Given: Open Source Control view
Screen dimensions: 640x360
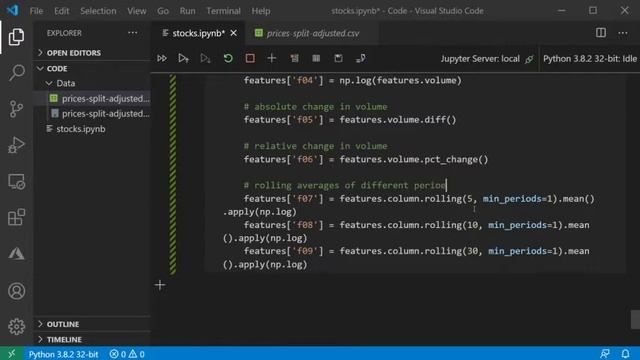Looking at the screenshot, I should coord(16,109).
